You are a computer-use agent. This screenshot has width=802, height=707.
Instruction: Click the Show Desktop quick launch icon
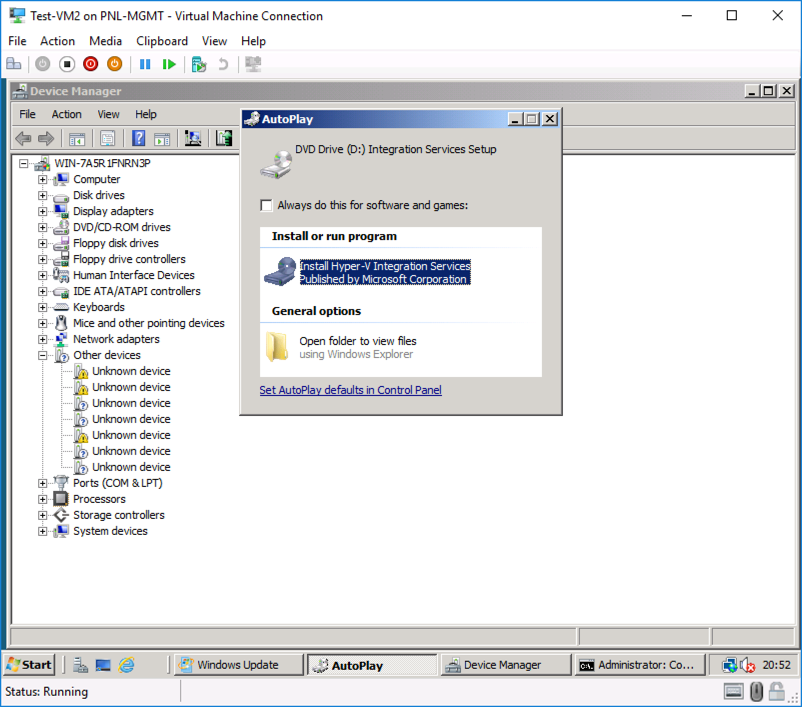point(103,665)
